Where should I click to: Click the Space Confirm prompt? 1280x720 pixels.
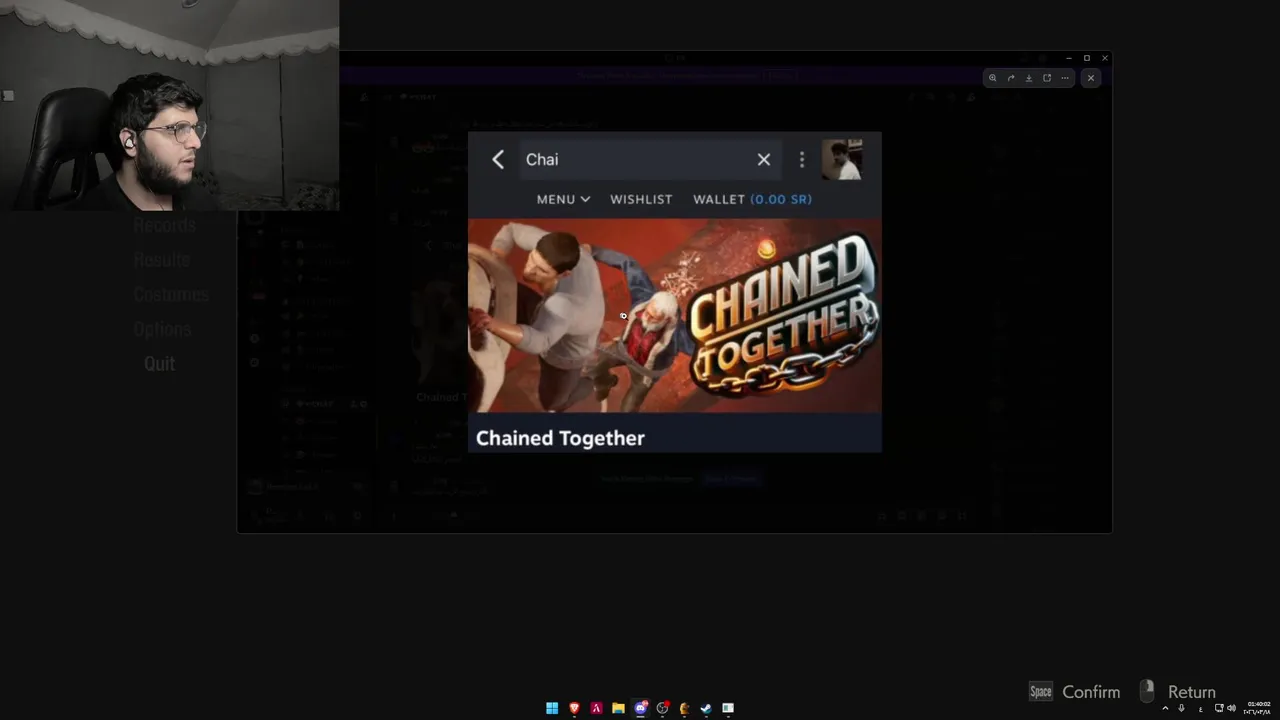click(1075, 692)
